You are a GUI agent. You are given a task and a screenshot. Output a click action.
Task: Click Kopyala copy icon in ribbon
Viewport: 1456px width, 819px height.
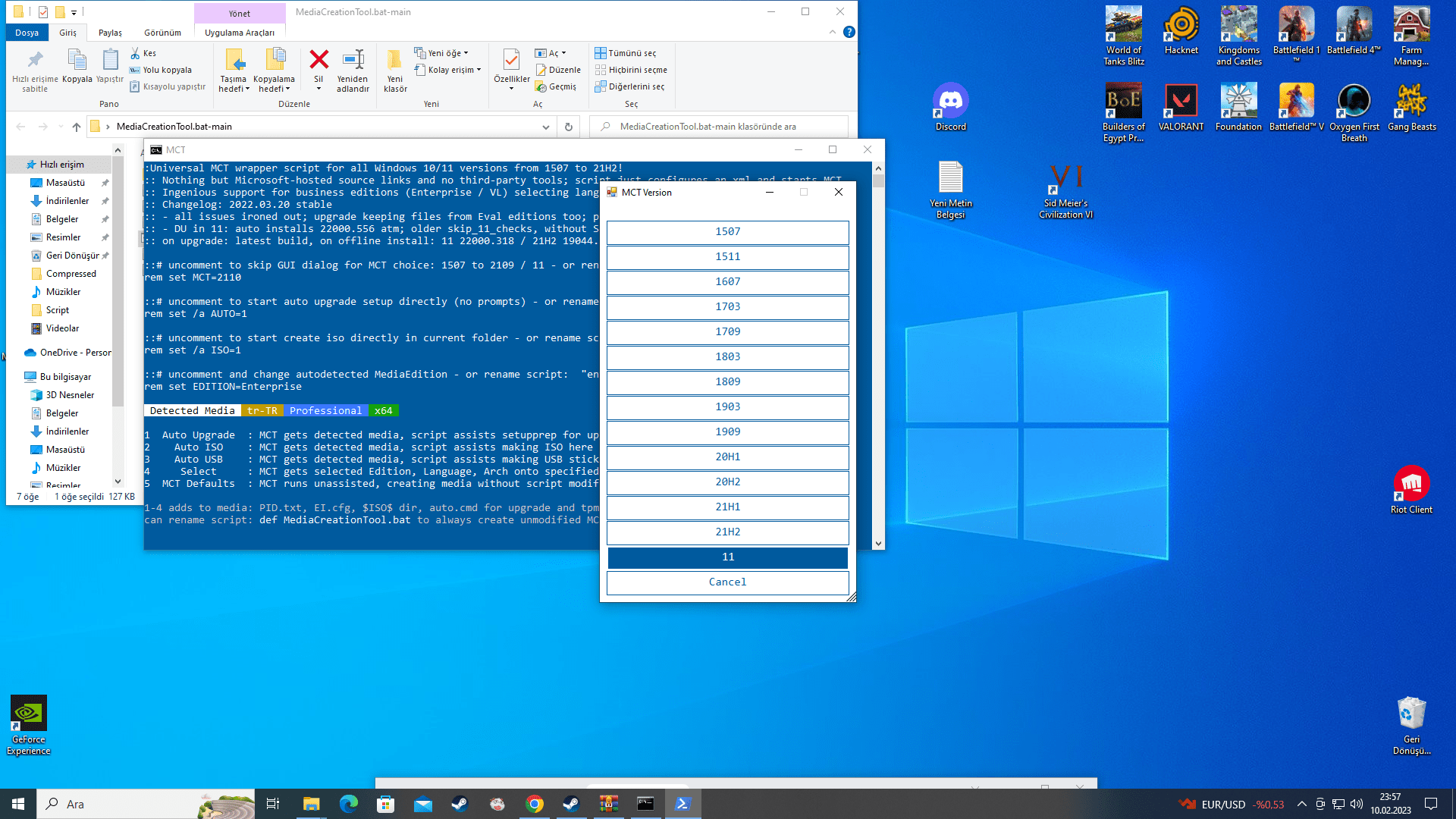click(x=77, y=66)
